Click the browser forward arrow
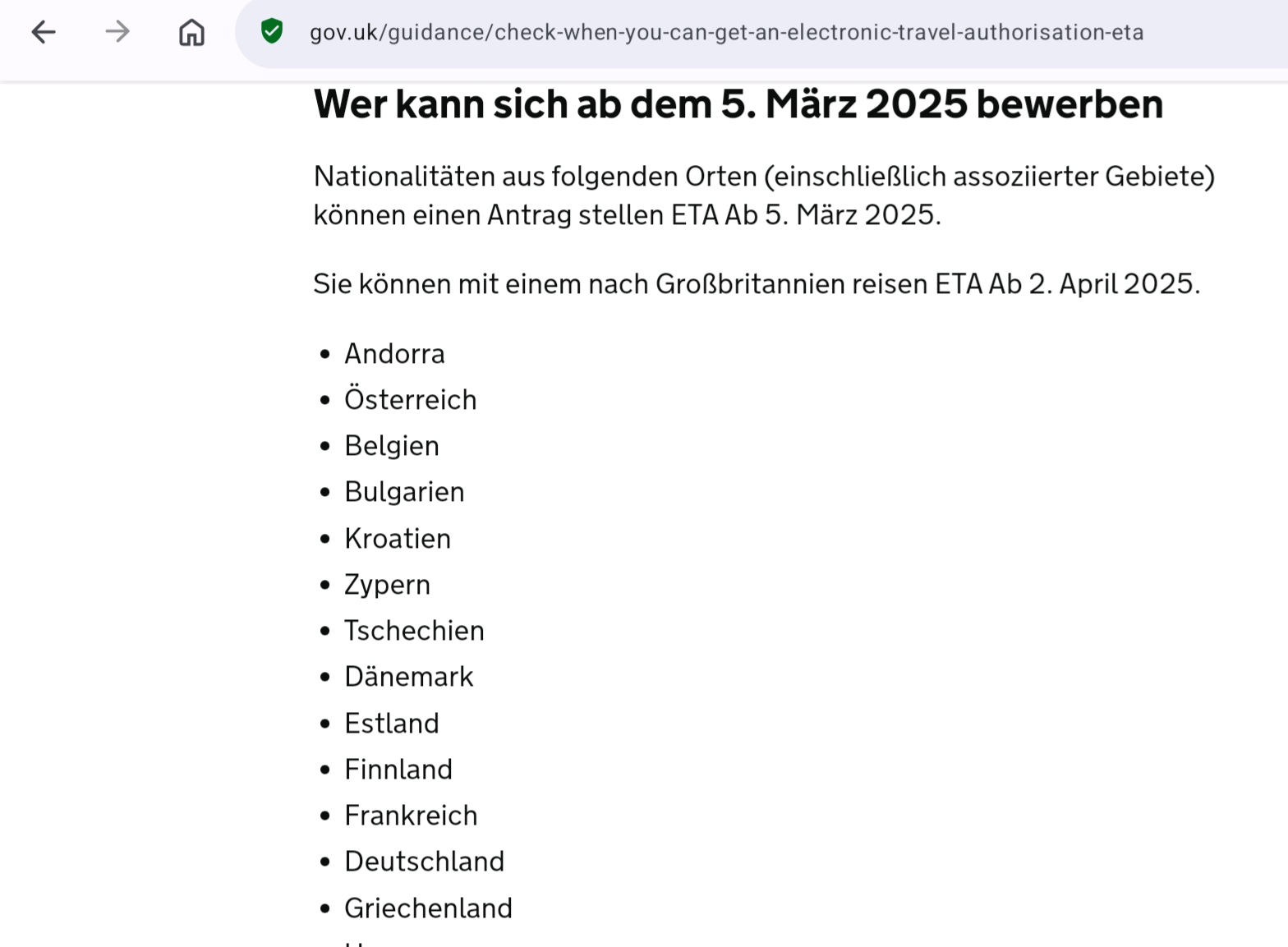This screenshot has height=947, width=1288. coord(117,32)
